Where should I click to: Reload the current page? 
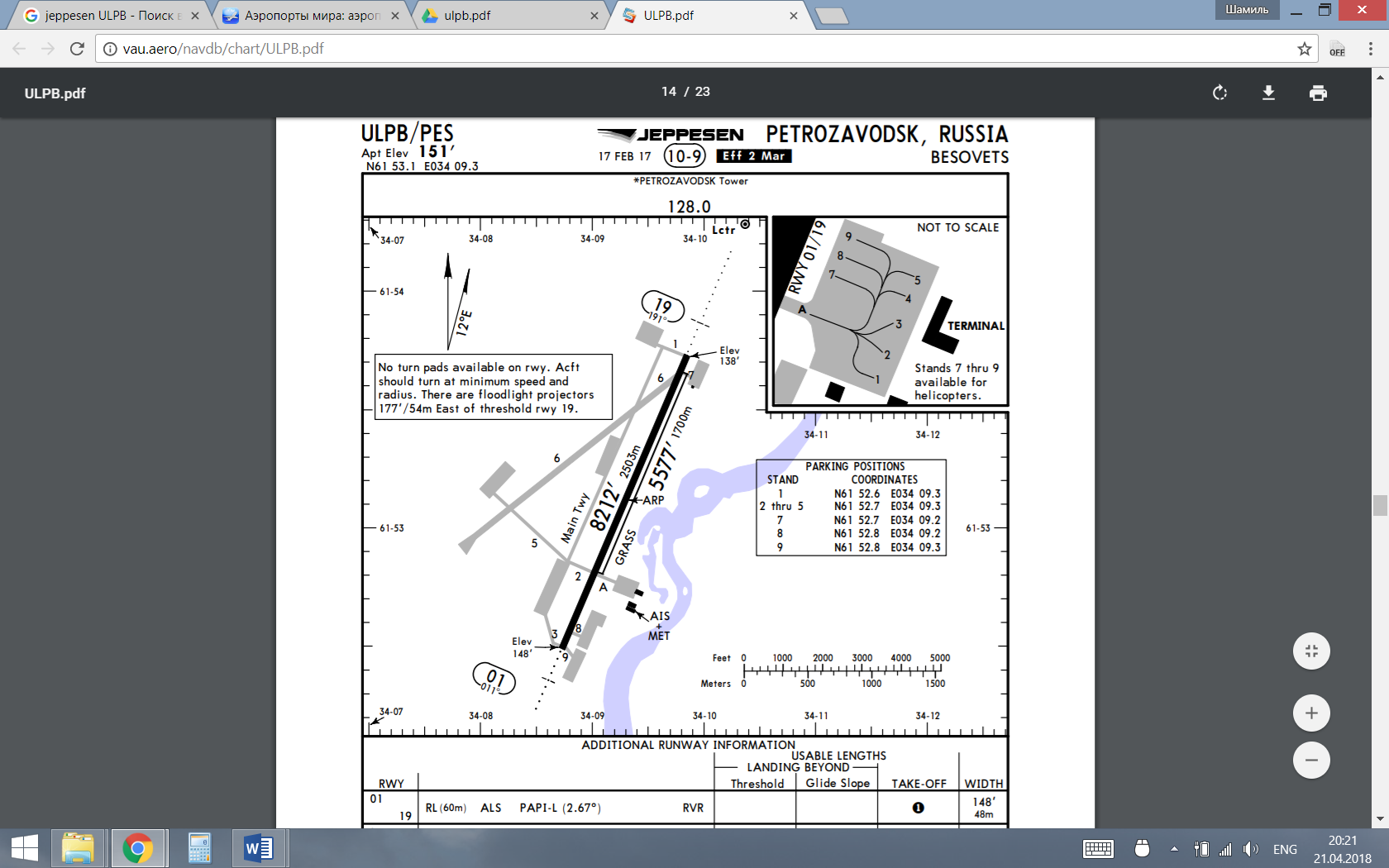coord(77,49)
